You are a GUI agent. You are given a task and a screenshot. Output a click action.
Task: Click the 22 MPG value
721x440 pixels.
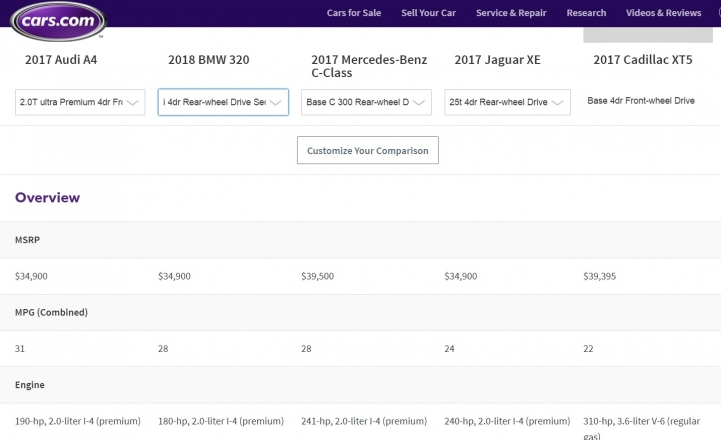(x=588, y=349)
